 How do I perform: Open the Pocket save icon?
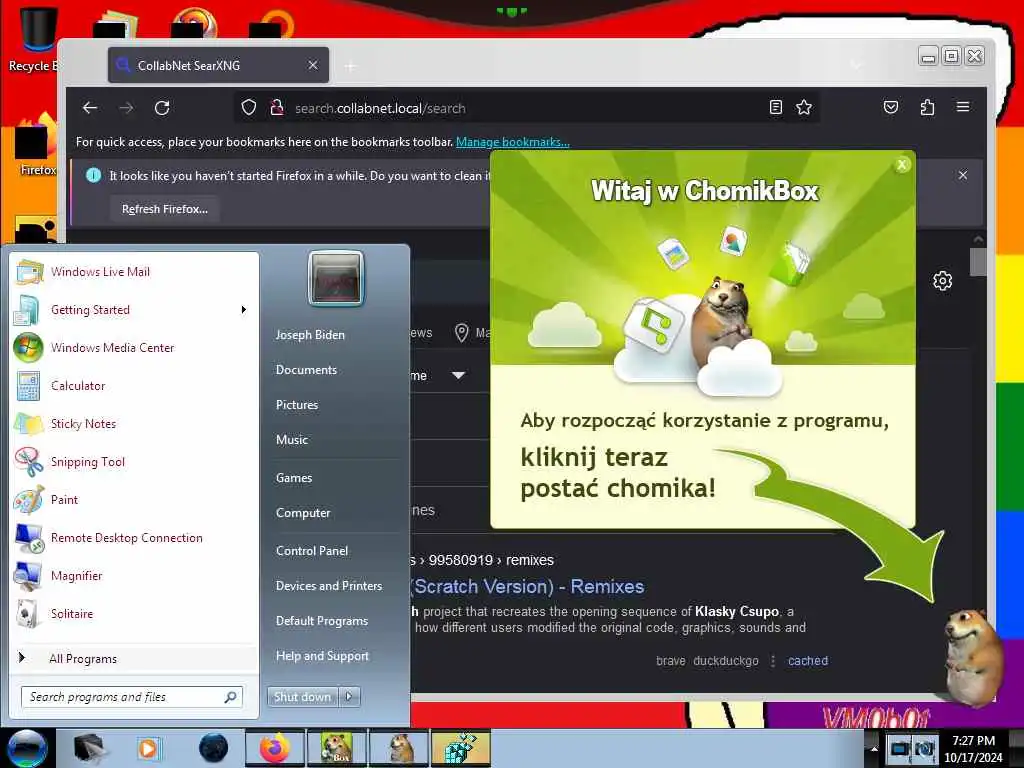tap(891, 107)
